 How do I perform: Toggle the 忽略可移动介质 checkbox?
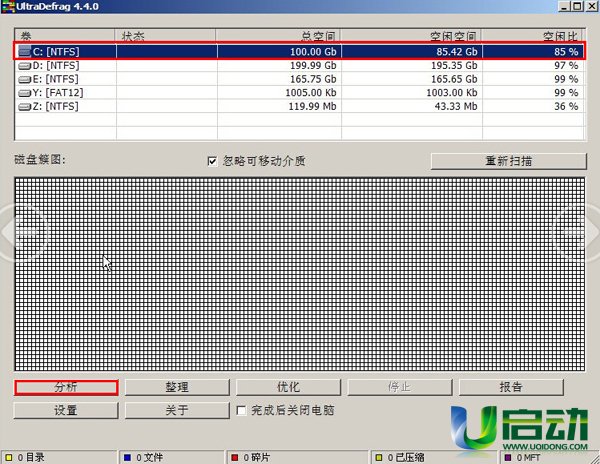pos(212,161)
